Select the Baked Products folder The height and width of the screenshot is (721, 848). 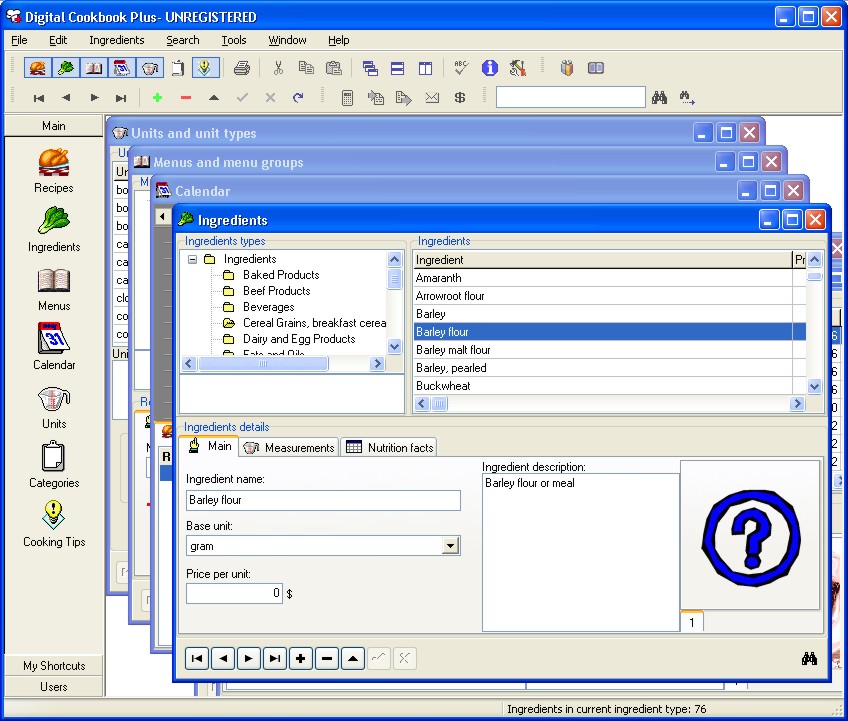pos(281,275)
